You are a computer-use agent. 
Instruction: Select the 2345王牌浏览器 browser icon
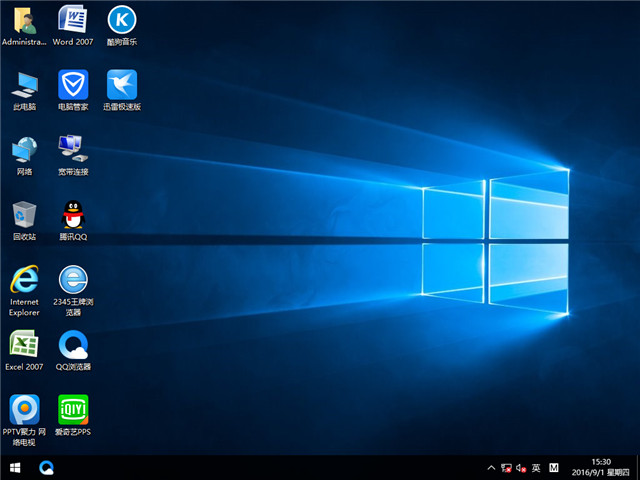click(72, 280)
